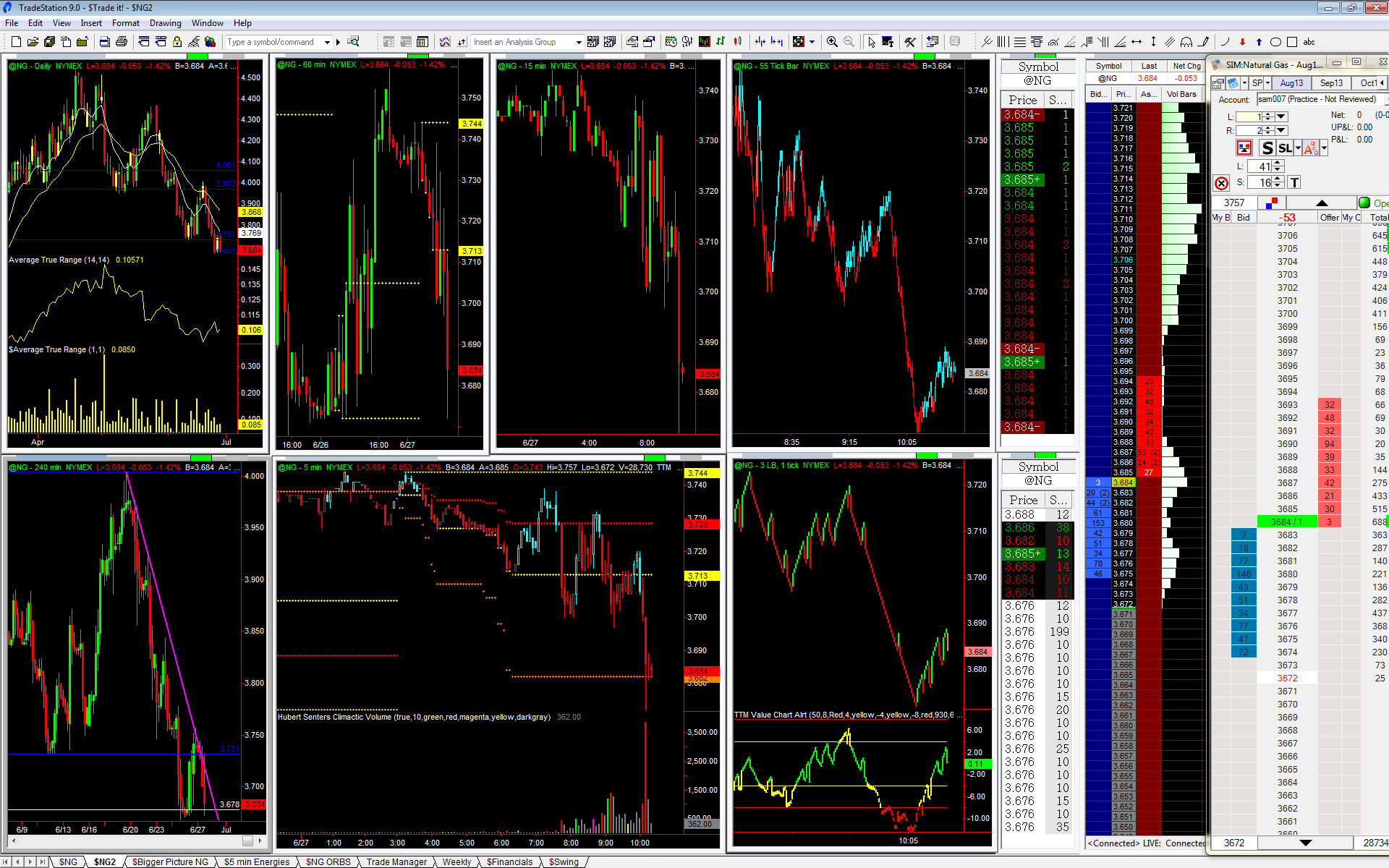Select the ellipse drawing tool

(x=1275, y=42)
